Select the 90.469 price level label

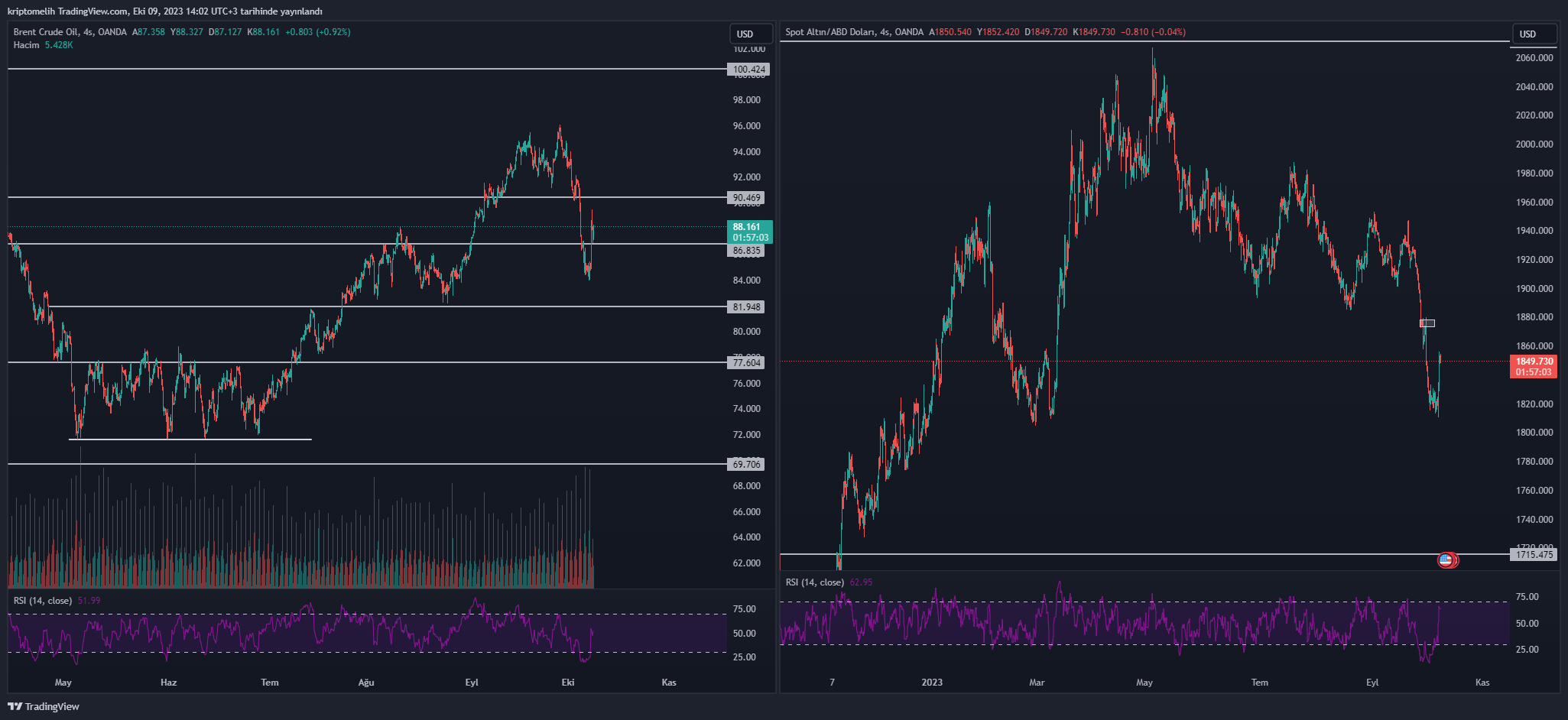(746, 198)
